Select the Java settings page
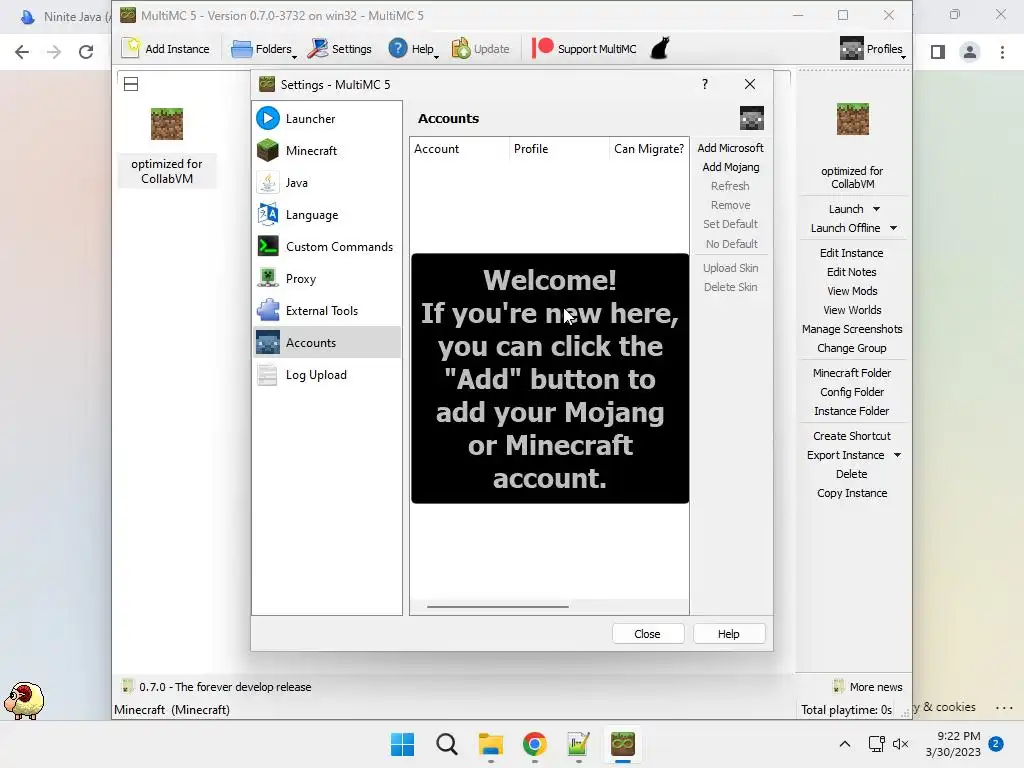 tap(327, 183)
